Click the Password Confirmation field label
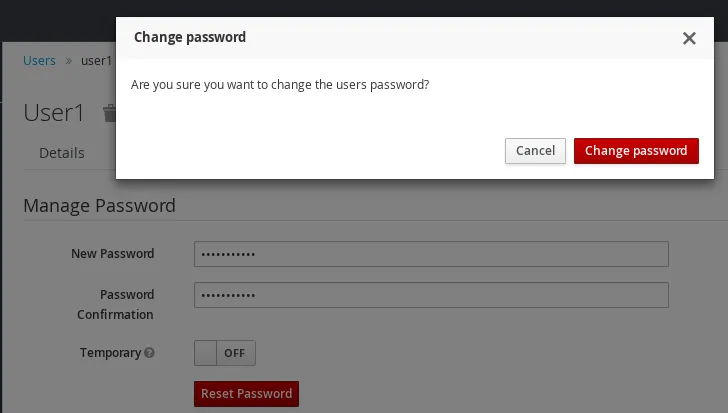 pos(115,304)
